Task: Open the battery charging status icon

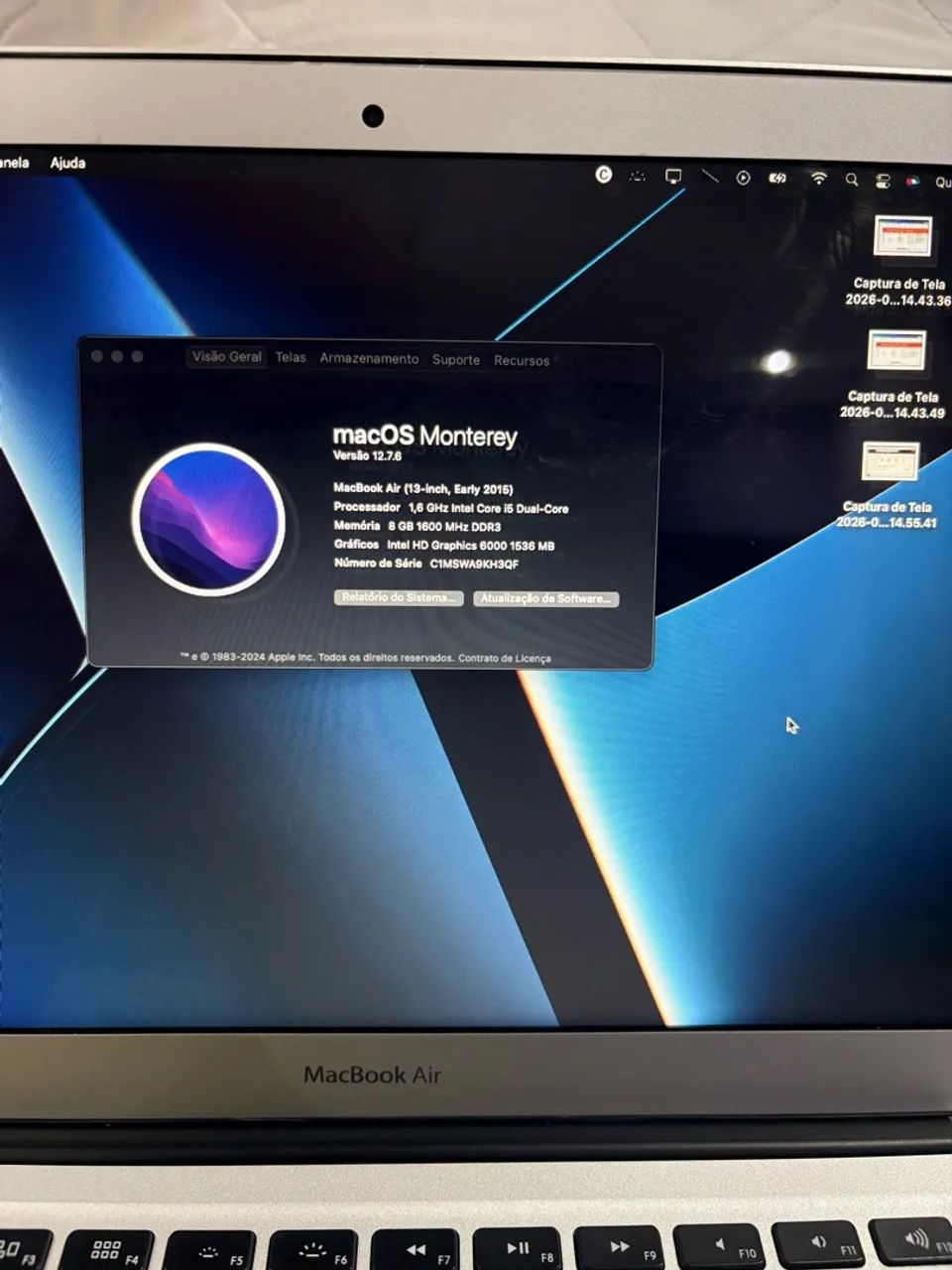Action: (x=778, y=179)
